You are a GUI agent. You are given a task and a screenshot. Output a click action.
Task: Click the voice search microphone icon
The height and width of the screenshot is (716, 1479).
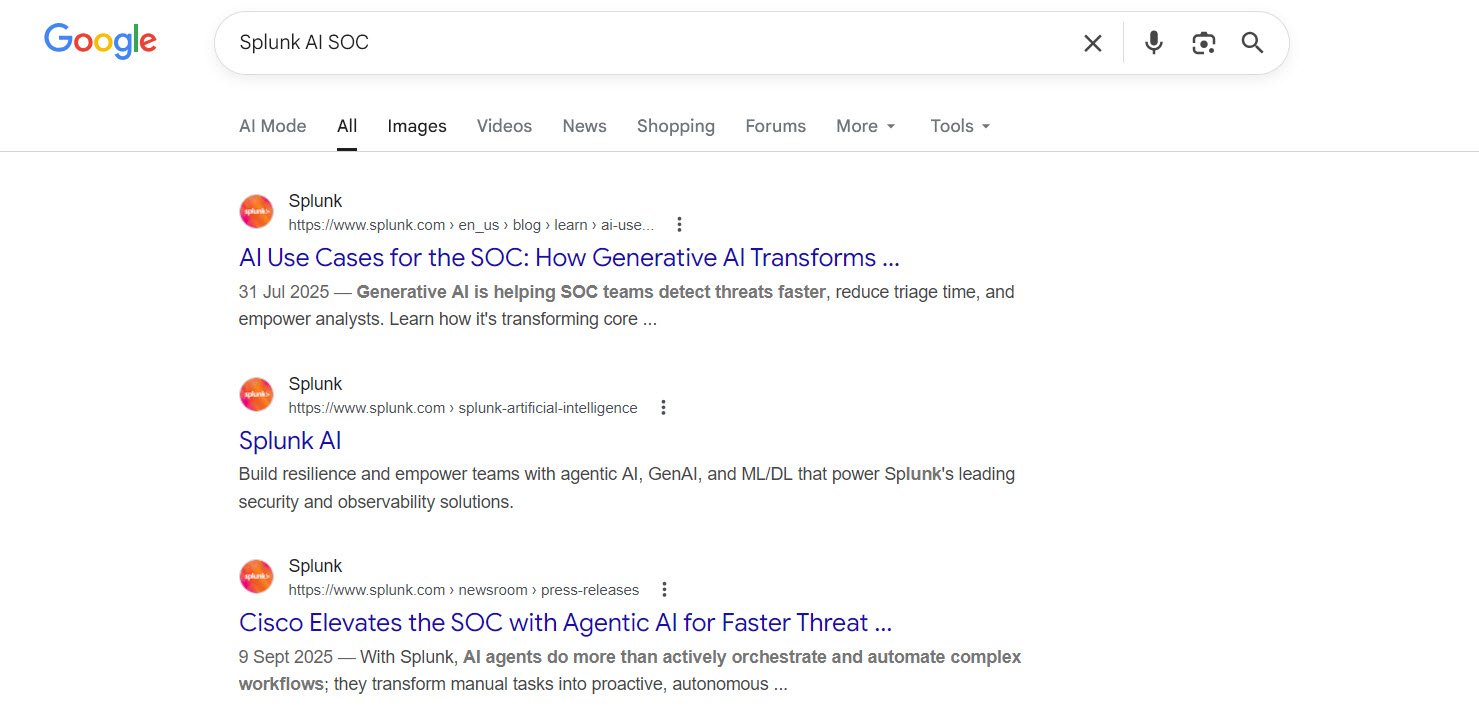click(1153, 42)
